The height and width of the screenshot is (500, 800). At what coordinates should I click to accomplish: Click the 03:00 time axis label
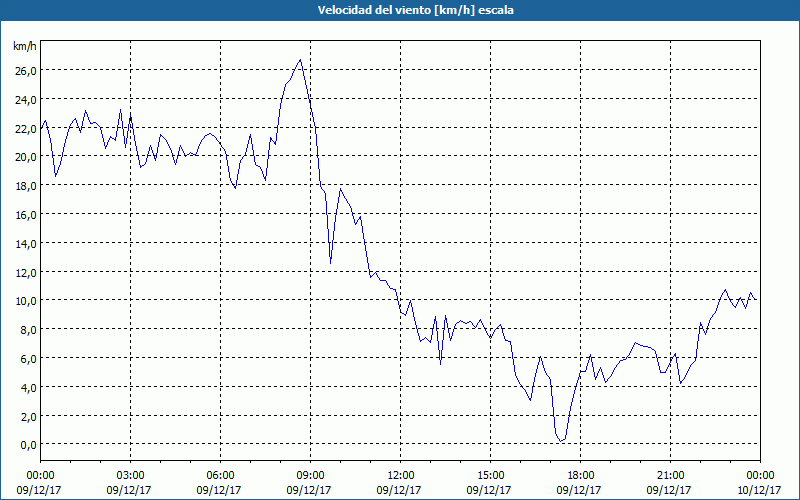pos(130,476)
